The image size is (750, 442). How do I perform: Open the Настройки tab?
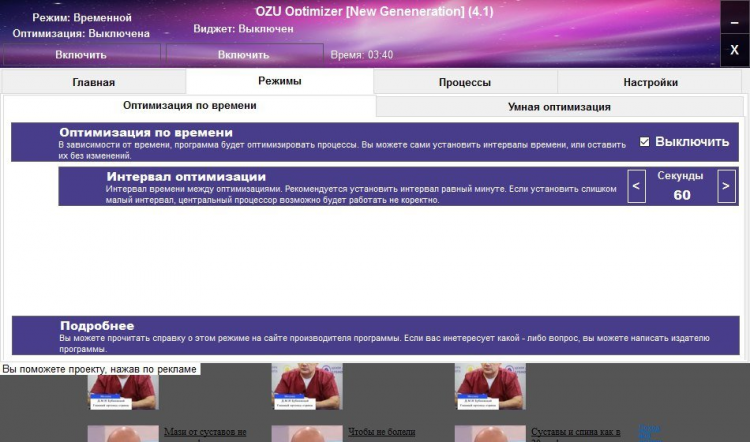[651, 82]
